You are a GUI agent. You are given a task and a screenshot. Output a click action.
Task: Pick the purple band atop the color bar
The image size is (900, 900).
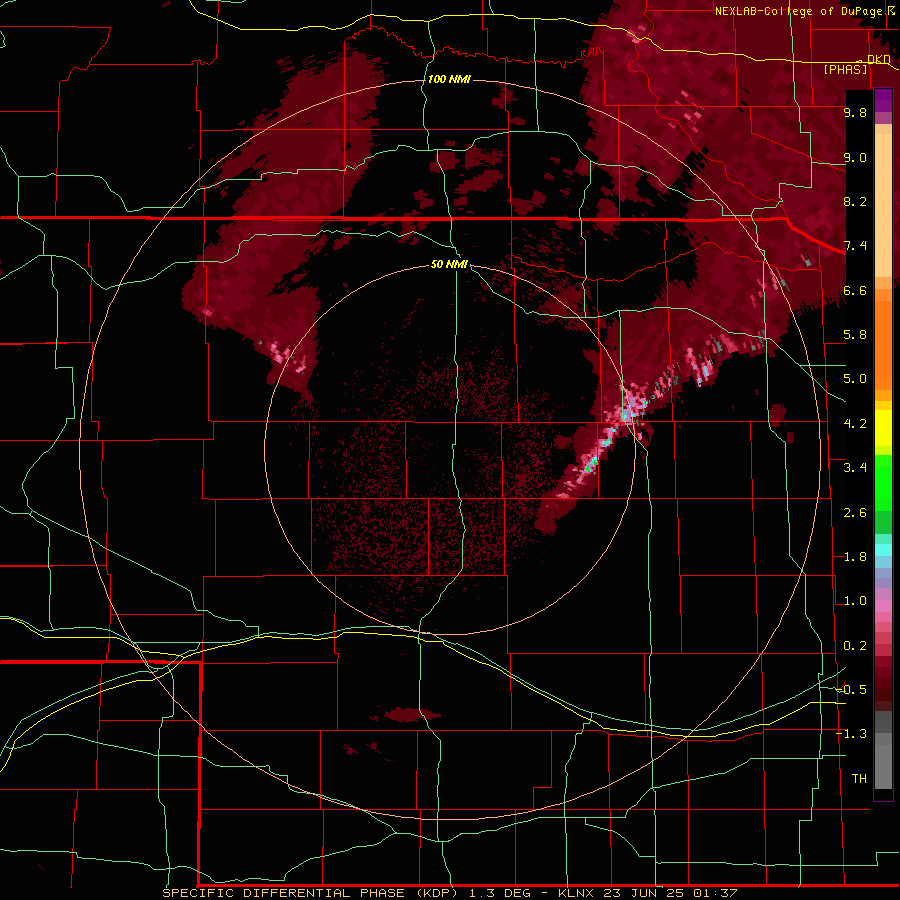click(883, 100)
